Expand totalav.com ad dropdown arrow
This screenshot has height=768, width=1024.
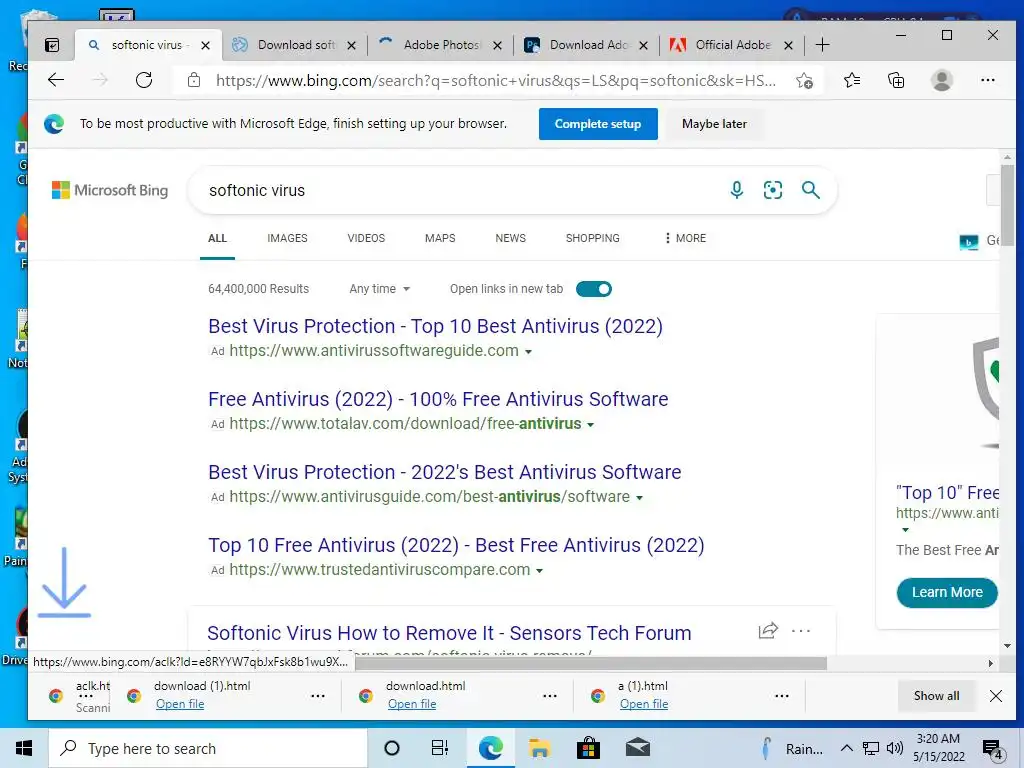click(590, 424)
